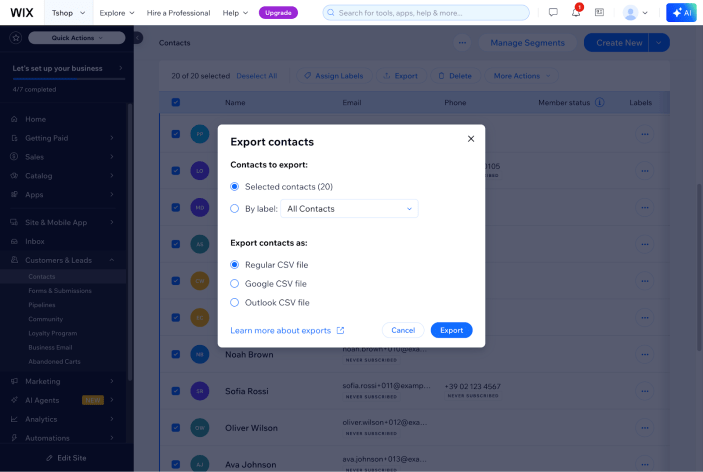Open the chat messages icon
This screenshot has height=472, width=703.
click(x=553, y=13)
